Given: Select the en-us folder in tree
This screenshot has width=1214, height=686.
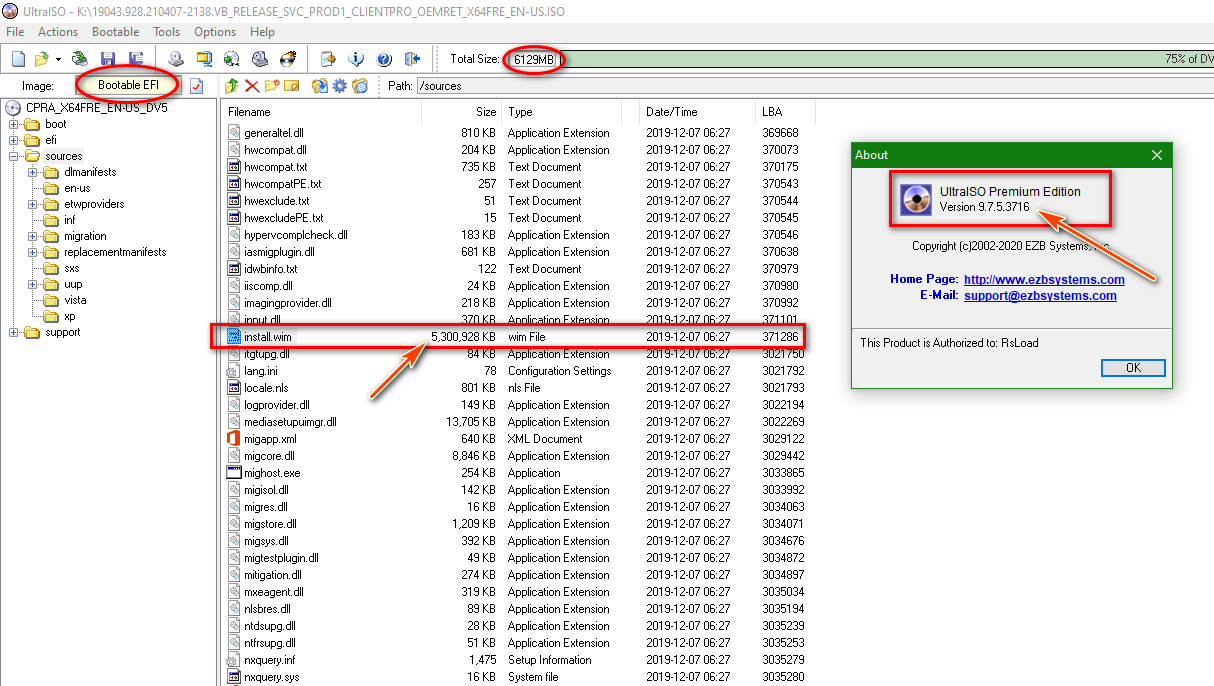Looking at the screenshot, I should pos(77,188).
